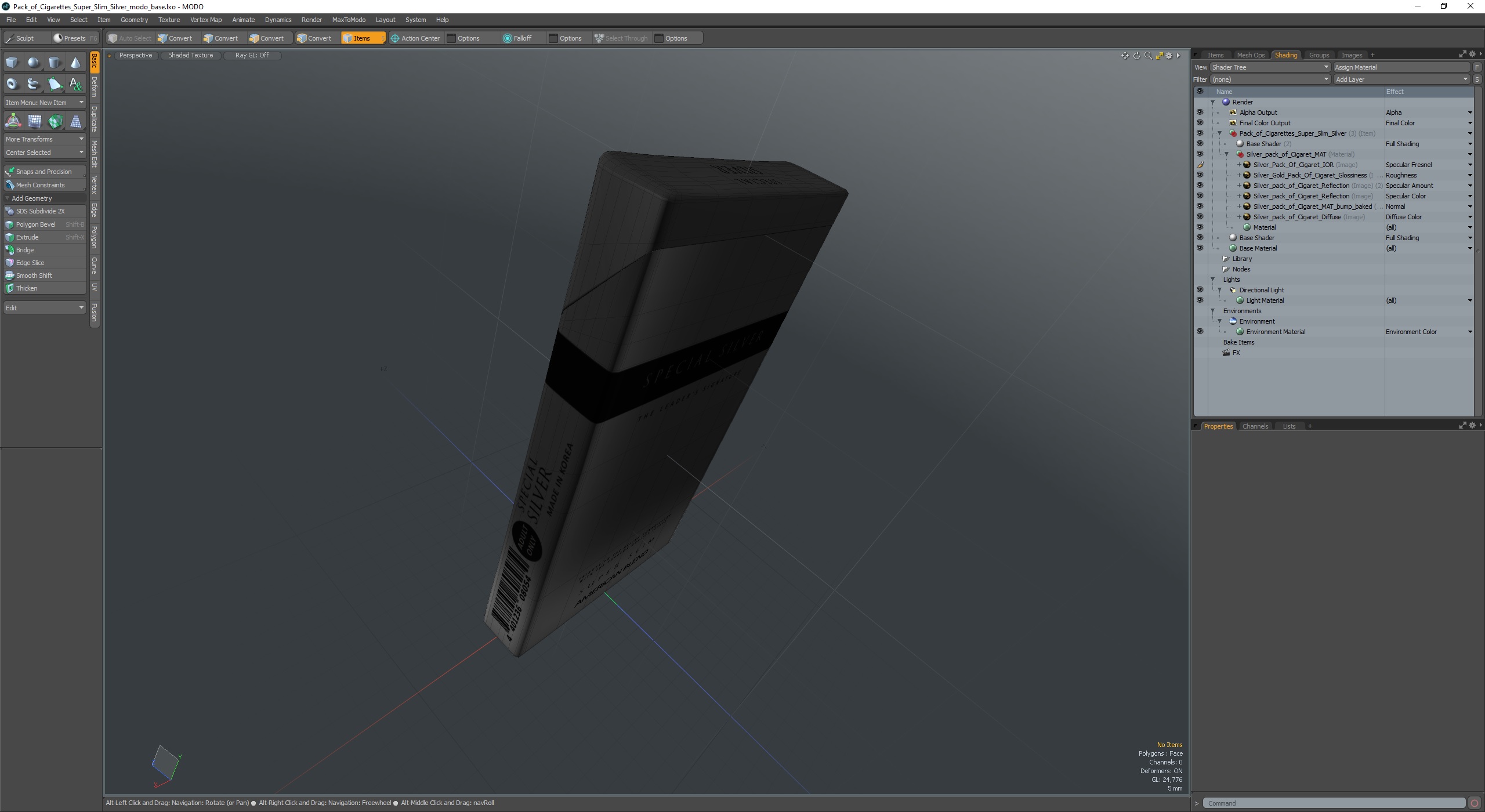Open the Shader Tree view dropdown
This screenshot has height=812, width=1485.
tap(1270, 67)
